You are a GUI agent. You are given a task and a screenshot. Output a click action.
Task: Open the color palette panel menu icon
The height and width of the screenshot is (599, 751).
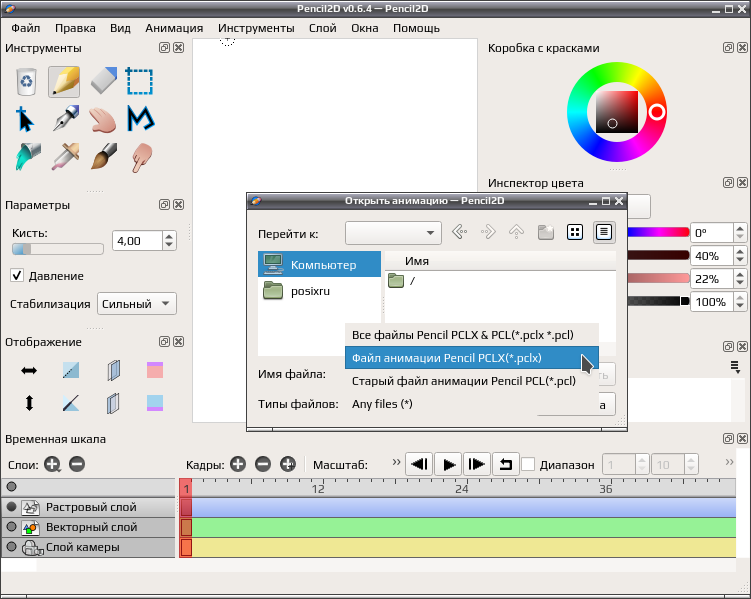[736, 367]
